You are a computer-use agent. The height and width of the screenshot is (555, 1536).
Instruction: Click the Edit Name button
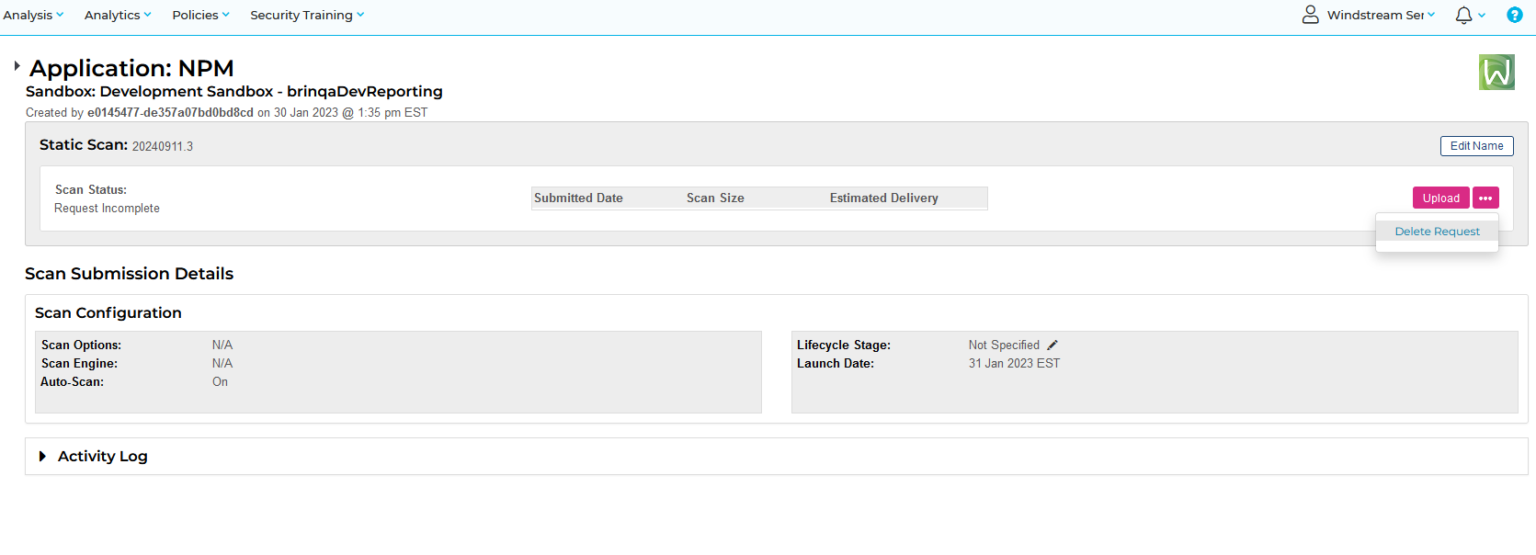point(1476,146)
